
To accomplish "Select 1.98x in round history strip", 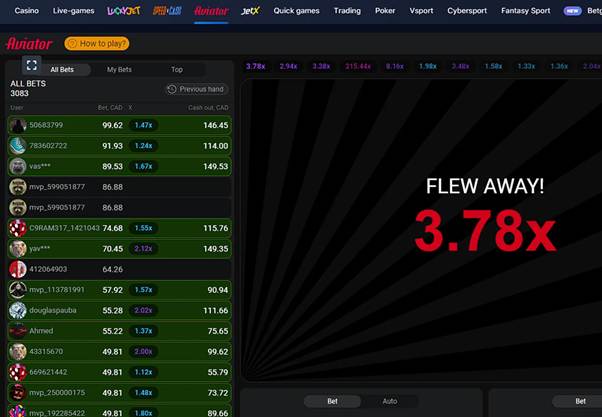I will click(x=428, y=66).
